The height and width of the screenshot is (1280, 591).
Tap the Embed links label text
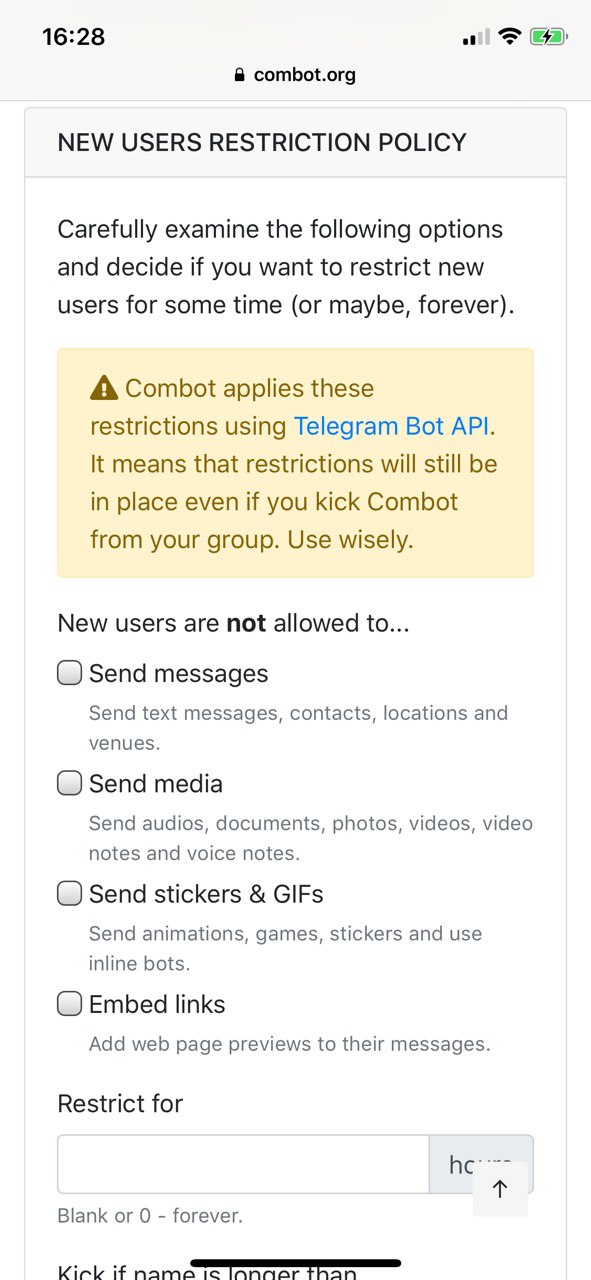[157, 1004]
